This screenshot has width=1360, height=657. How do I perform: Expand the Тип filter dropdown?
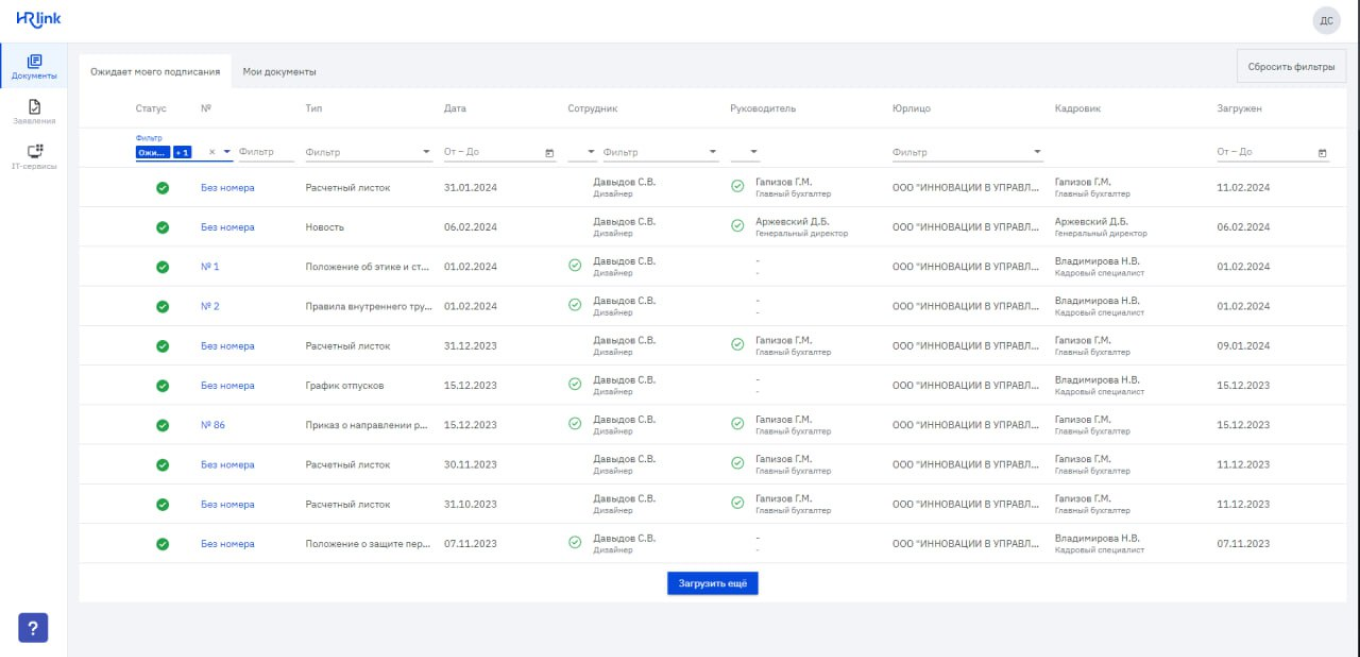(x=427, y=153)
